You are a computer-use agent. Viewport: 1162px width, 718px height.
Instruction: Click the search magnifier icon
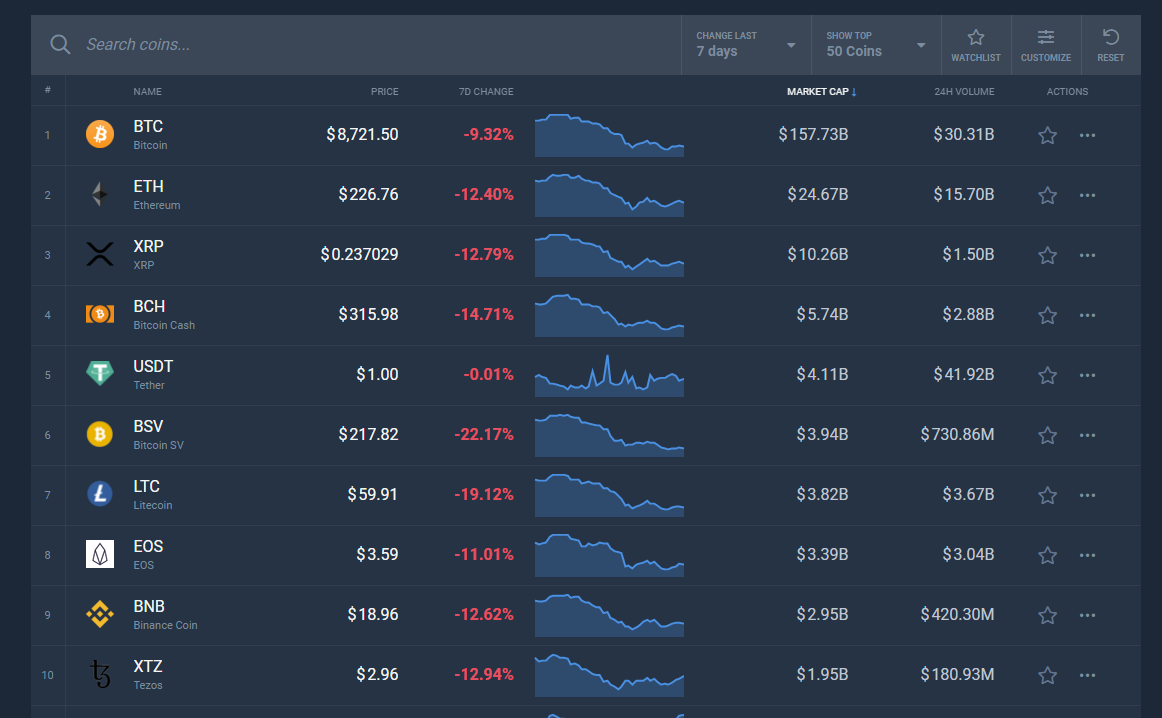(x=60, y=44)
